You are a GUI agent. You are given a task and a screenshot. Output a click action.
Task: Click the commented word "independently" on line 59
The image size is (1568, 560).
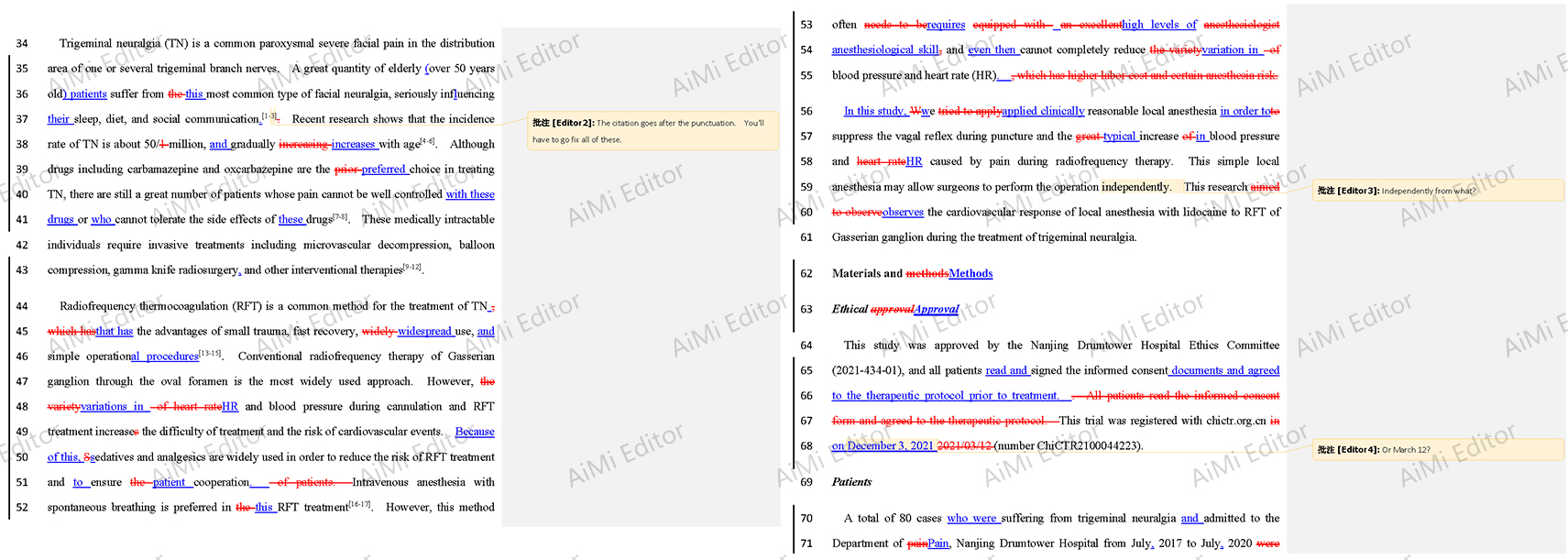pyautogui.click(x=1135, y=187)
